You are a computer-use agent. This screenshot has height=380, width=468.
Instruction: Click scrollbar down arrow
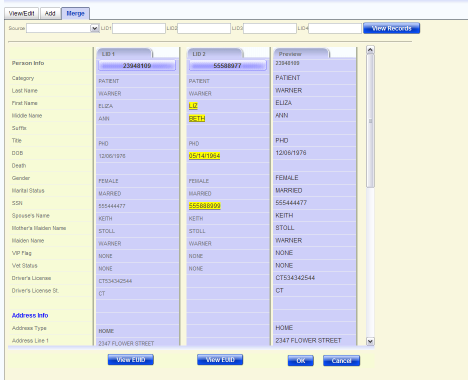coord(370,341)
